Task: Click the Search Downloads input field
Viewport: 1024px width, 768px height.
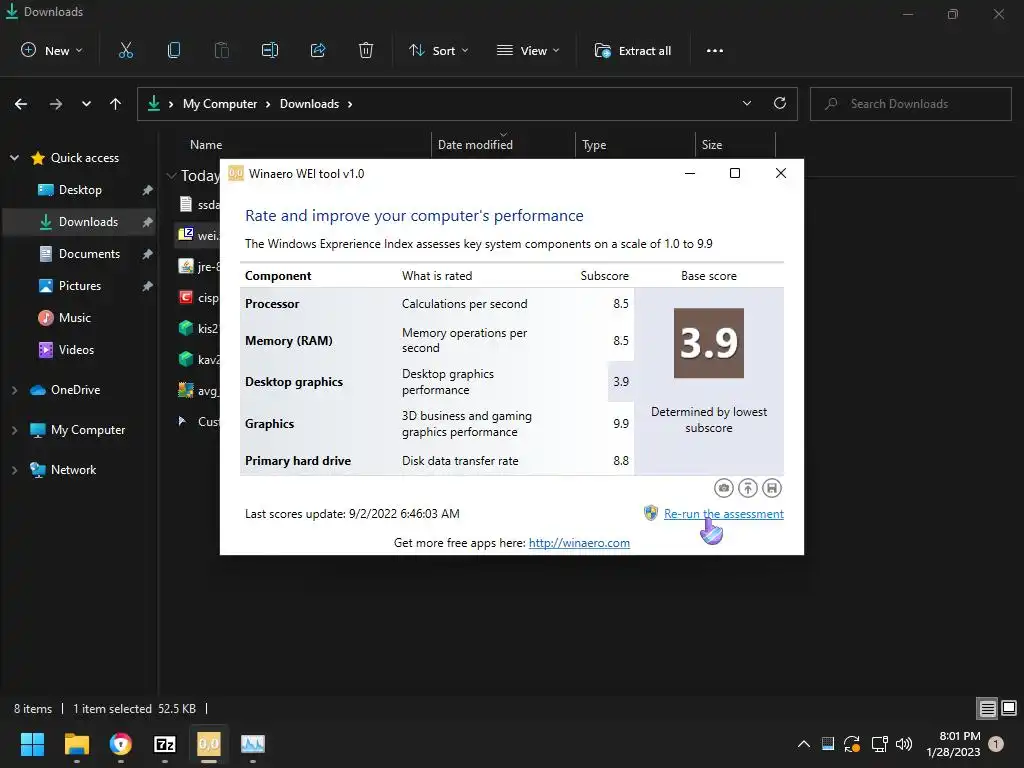Action: click(x=920, y=104)
